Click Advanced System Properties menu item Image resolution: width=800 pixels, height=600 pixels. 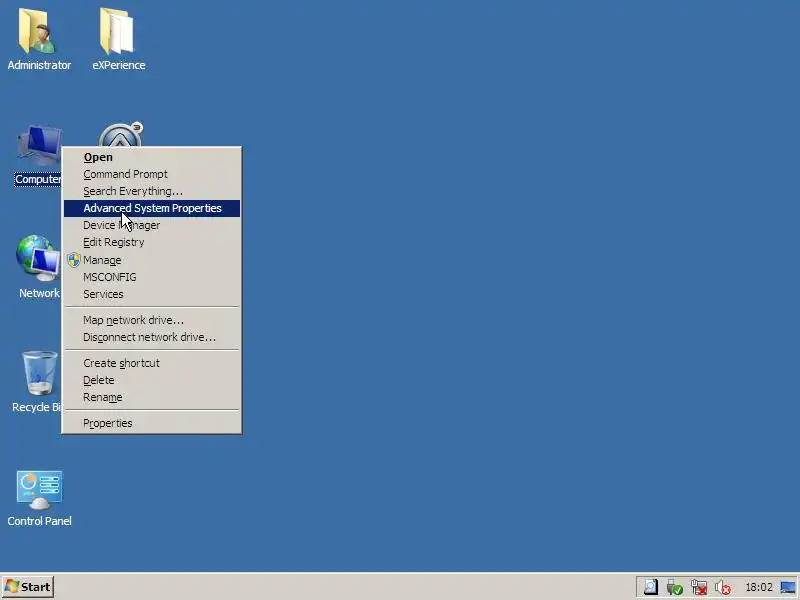pyautogui.click(x=152, y=208)
